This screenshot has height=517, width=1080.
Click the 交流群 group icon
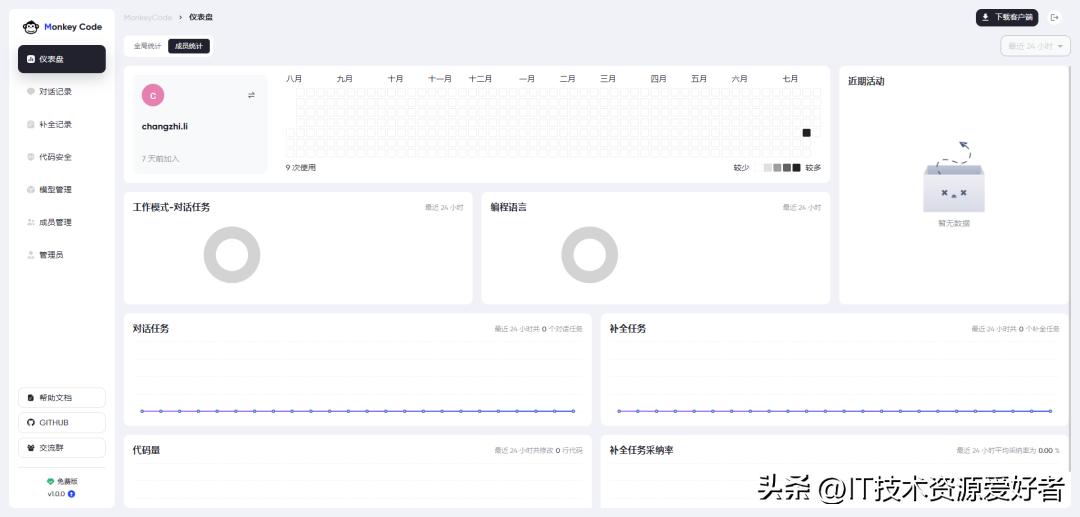coord(30,448)
